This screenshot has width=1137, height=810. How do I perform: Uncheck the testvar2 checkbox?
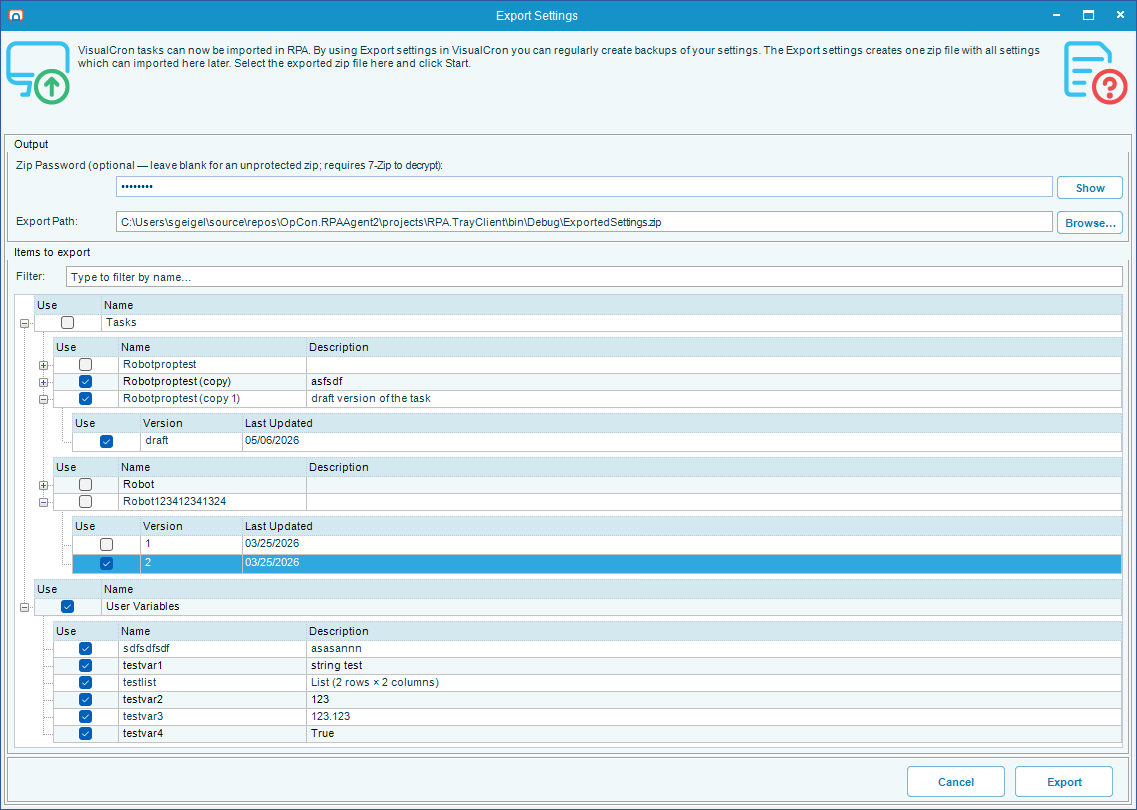[86, 699]
